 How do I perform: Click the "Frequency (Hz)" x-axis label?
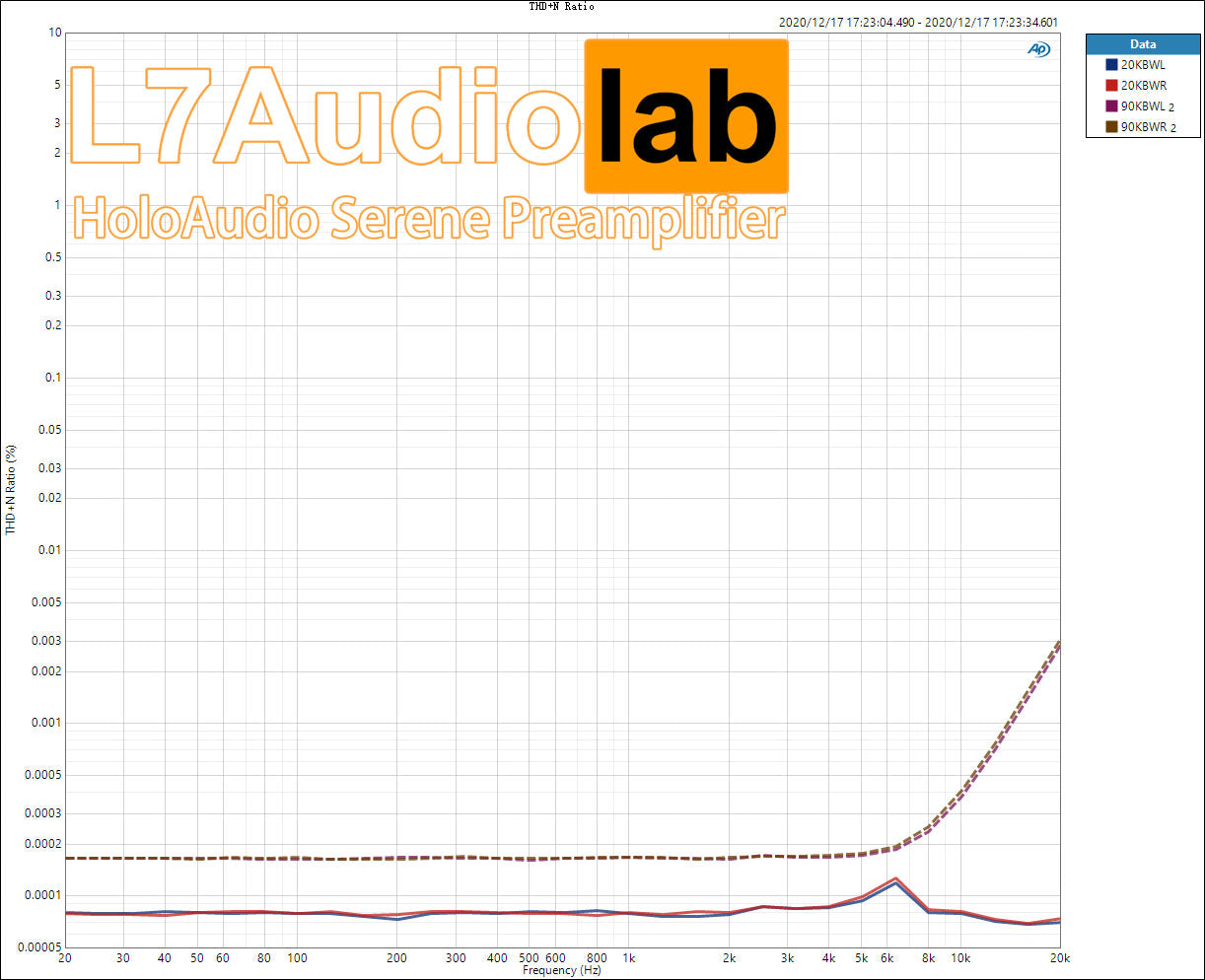(561, 970)
